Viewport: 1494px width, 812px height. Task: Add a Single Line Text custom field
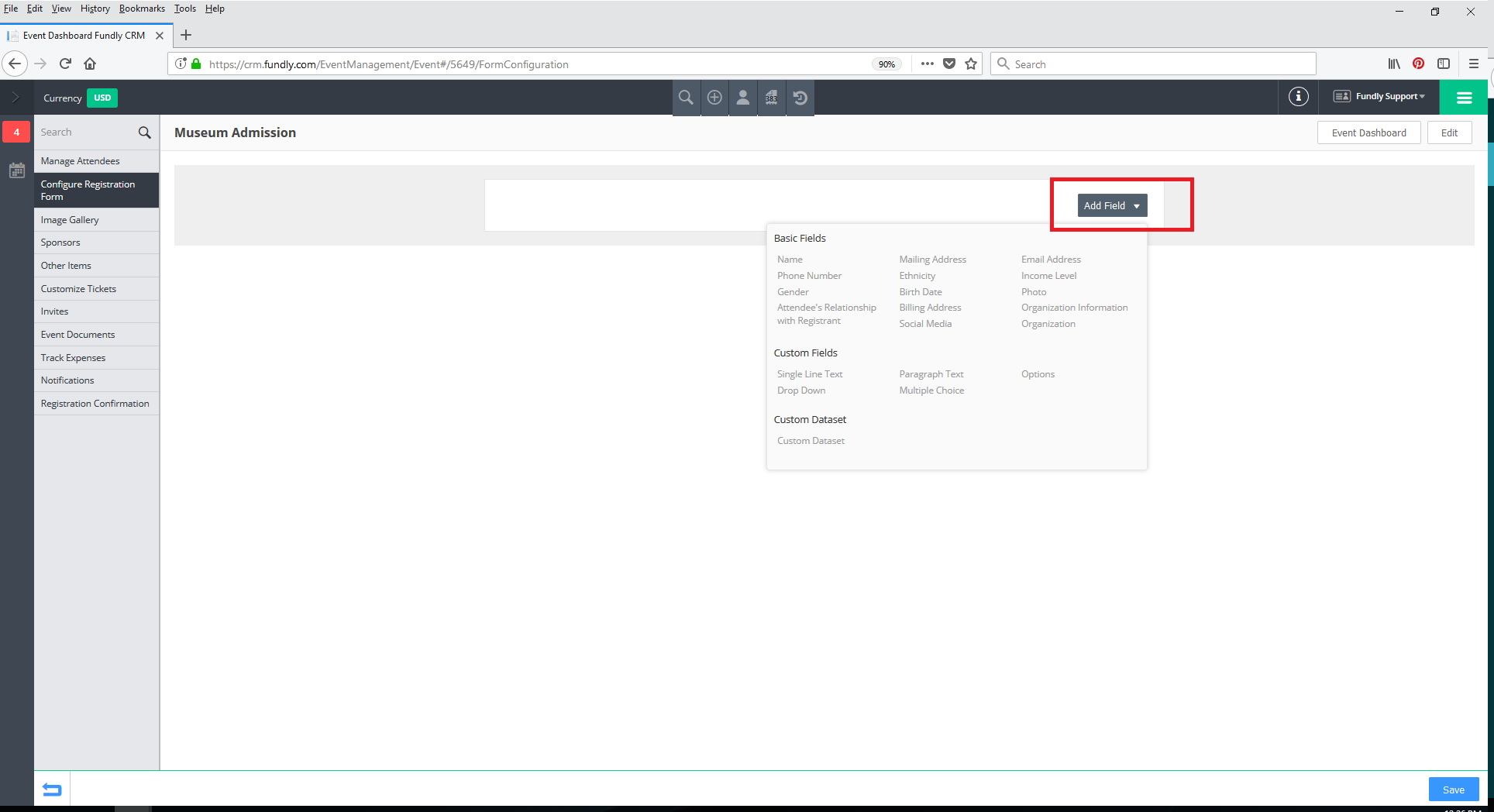pos(810,374)
